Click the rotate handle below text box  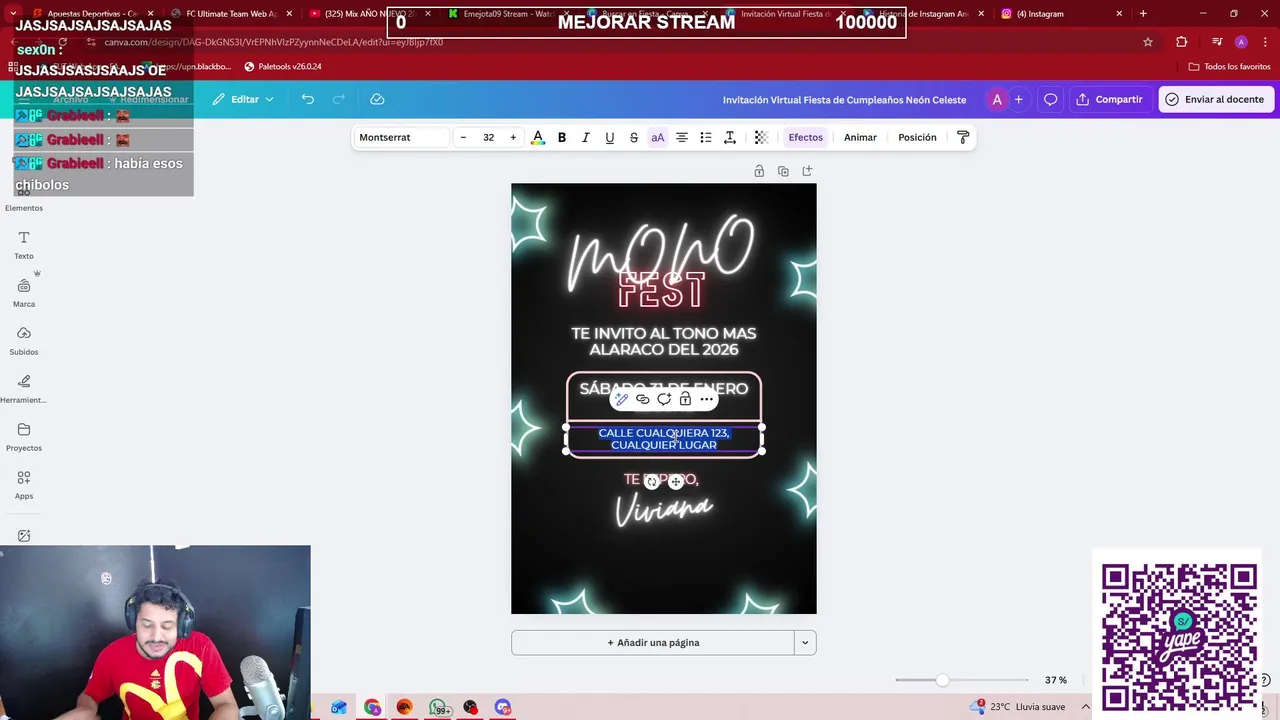pos(652,482)
